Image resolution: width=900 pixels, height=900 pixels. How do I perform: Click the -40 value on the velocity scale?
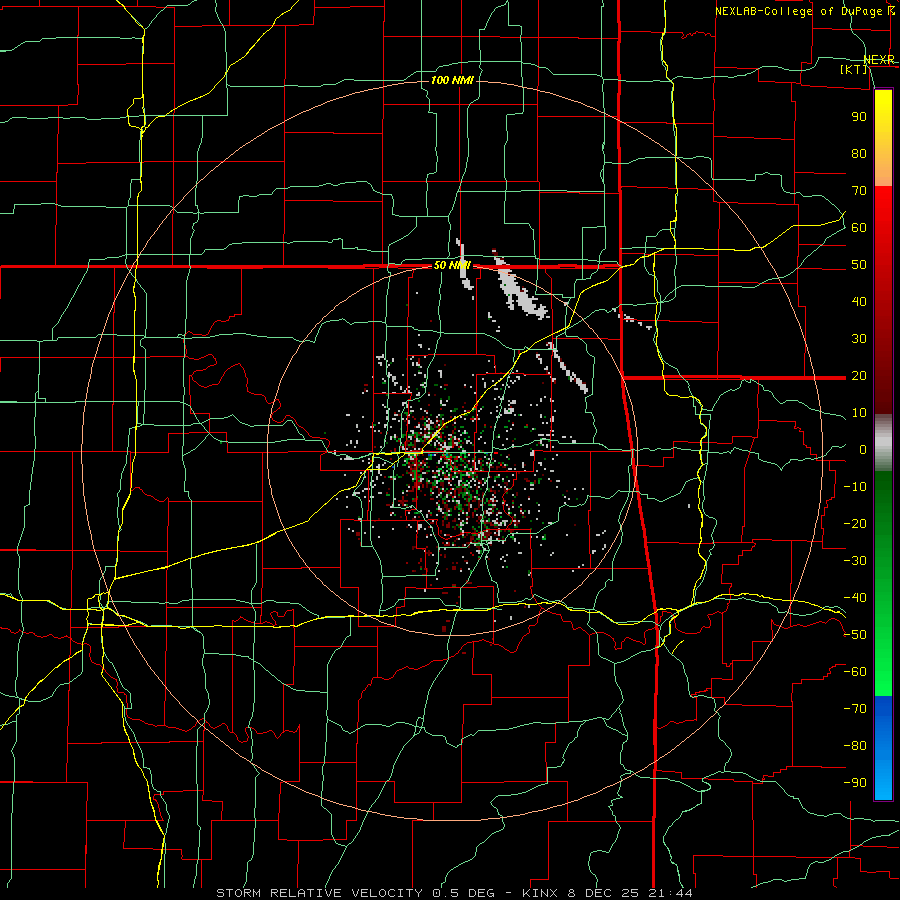pos(855,598)
